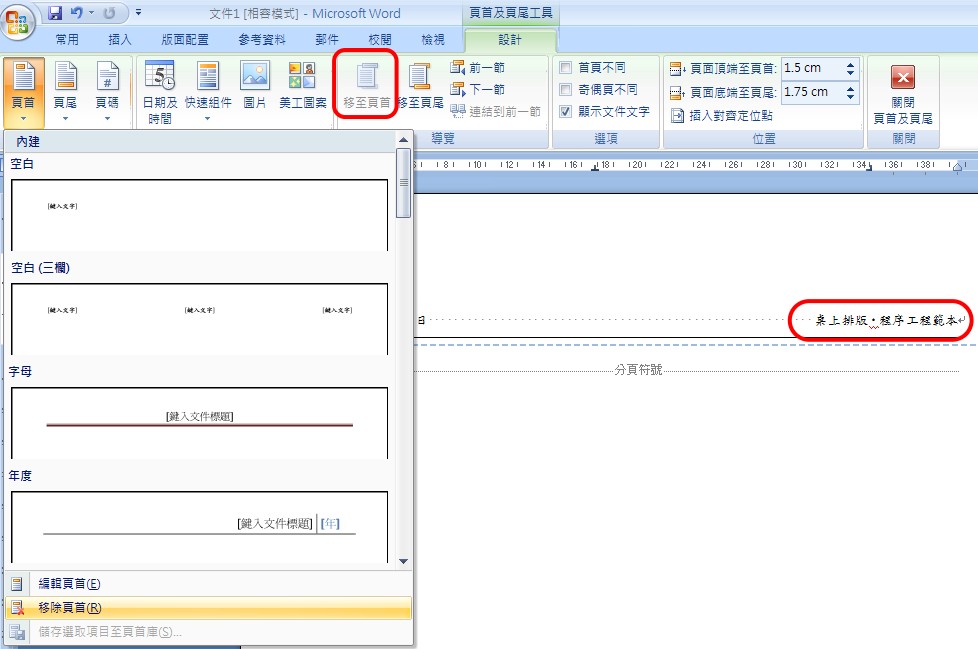Pick the 空白 (三欄) header thumbnail
978x649 pixels.
tap(199, 318)
